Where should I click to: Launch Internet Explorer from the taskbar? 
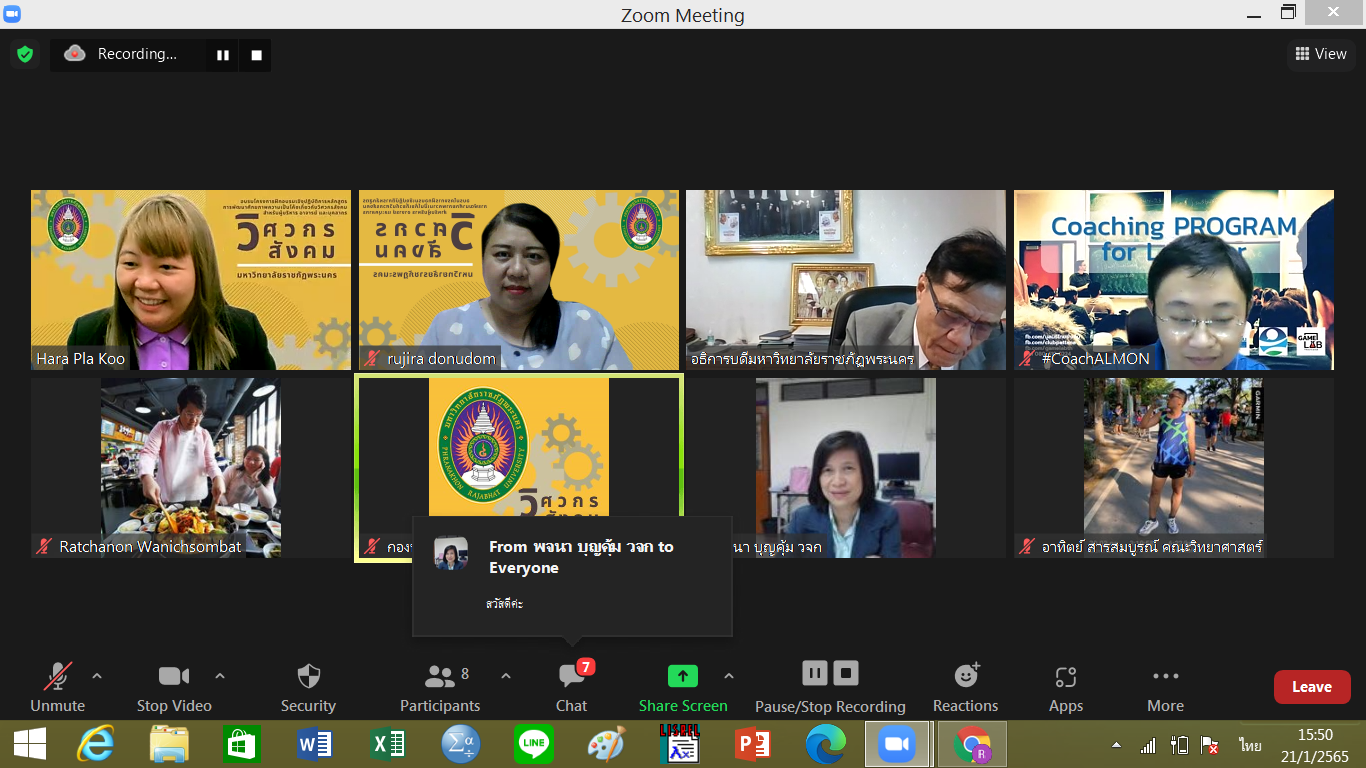point(97,744)
